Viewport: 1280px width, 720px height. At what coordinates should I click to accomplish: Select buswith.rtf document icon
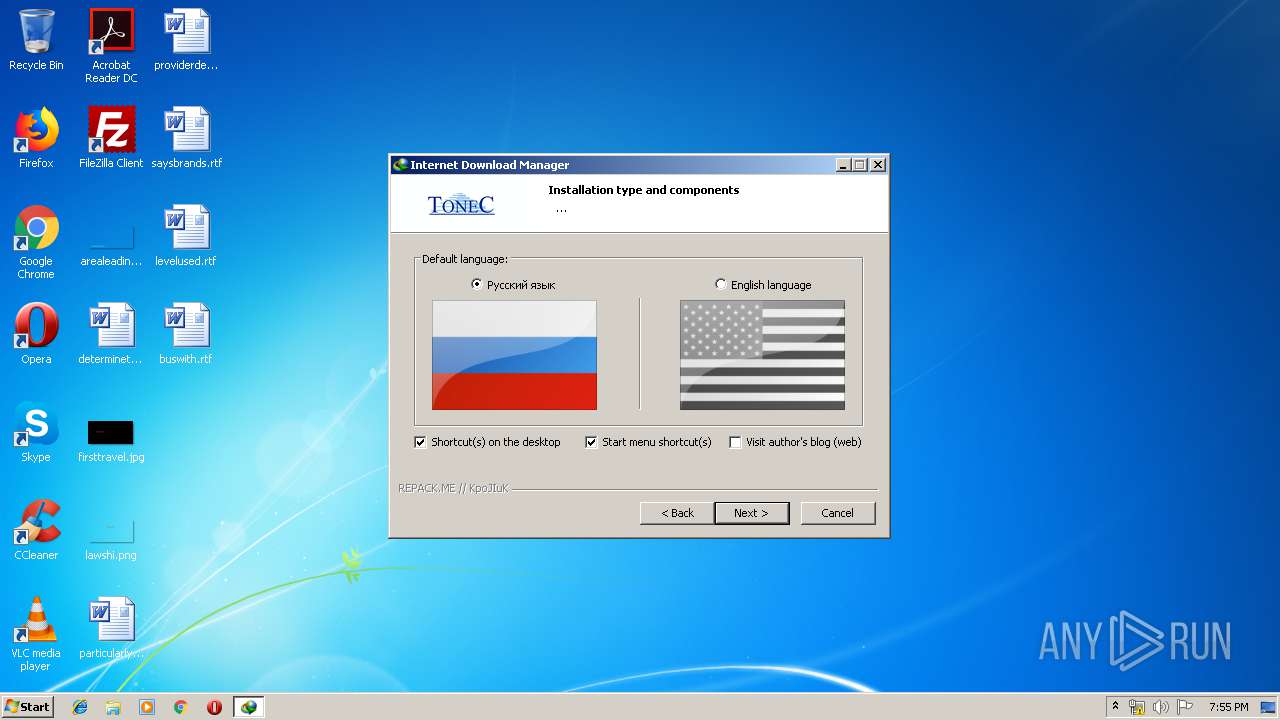click(x=186, y=334)
